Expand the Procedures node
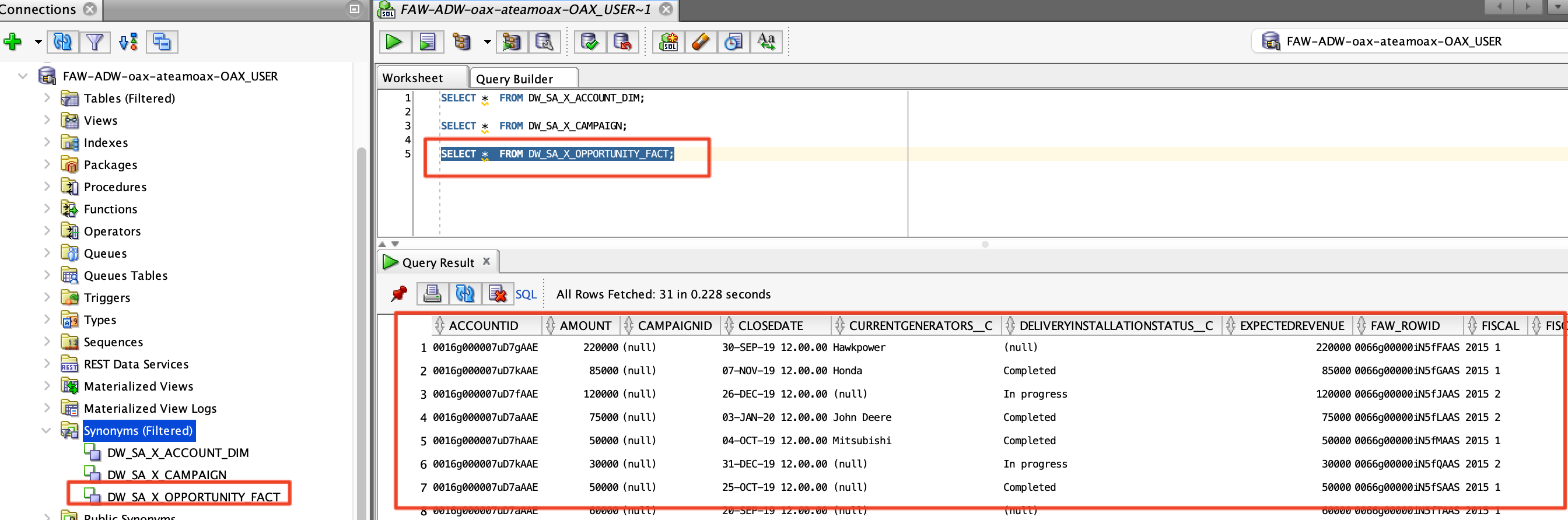 [x=47, y=187]
